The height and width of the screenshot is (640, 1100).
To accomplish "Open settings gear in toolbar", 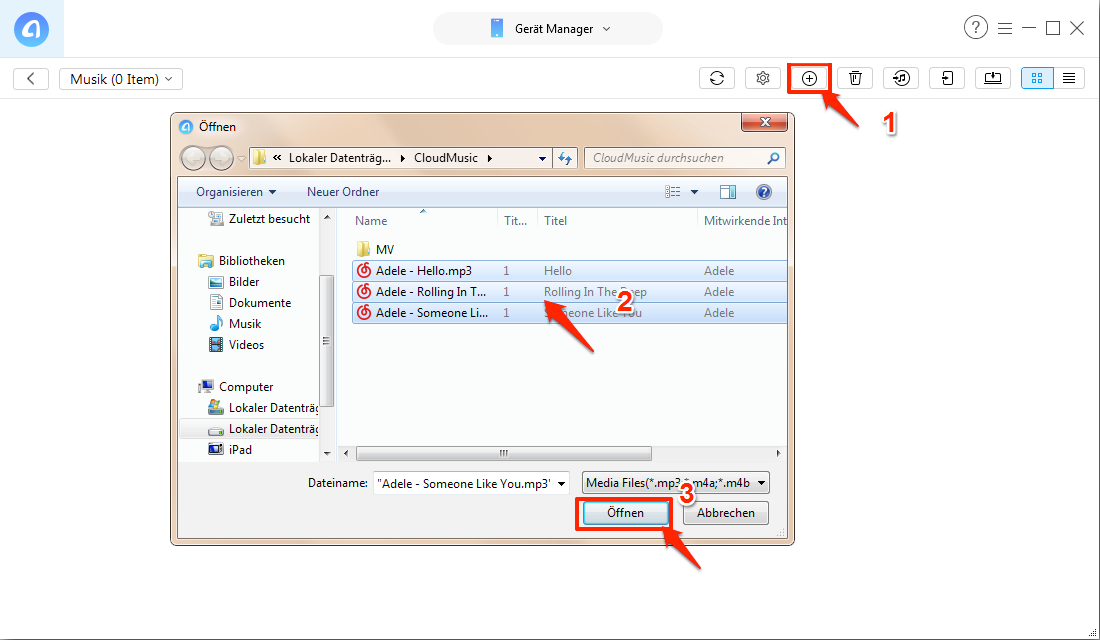I will coord(763,78).
